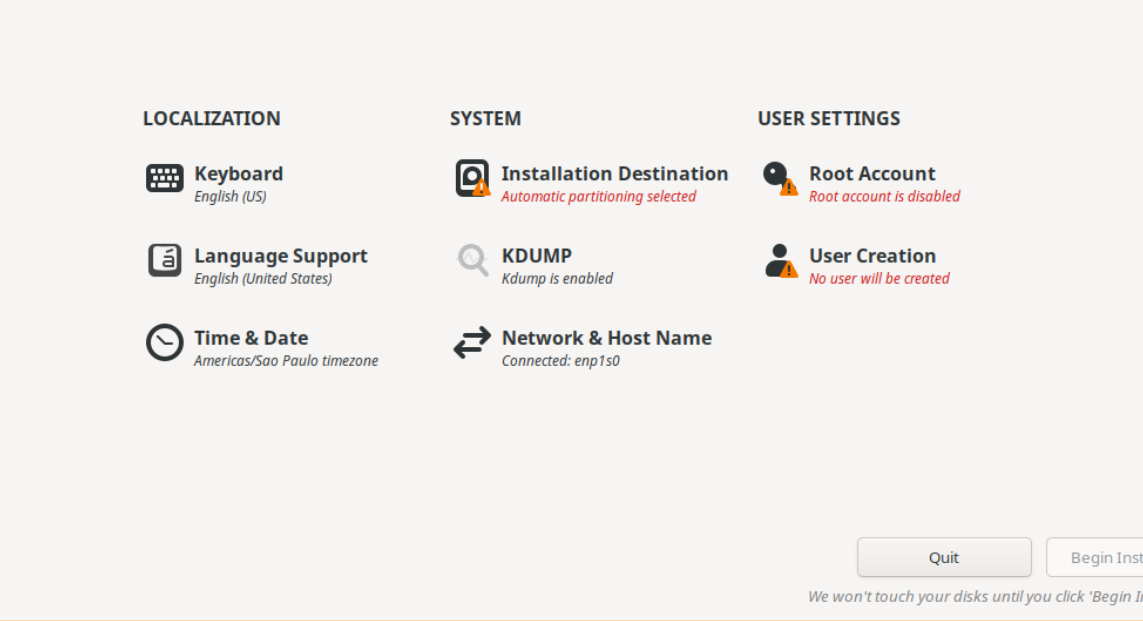This screenshot has height=621, width=1143.
Task: Select 'Americas/Sao Paulo timezone' status text
Action: 286,361
